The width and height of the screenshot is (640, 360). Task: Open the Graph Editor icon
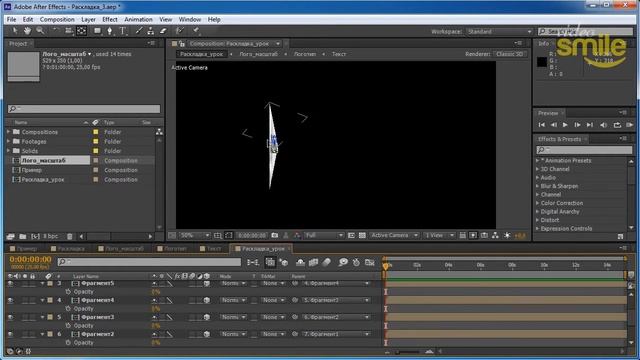tap(370, 262)
